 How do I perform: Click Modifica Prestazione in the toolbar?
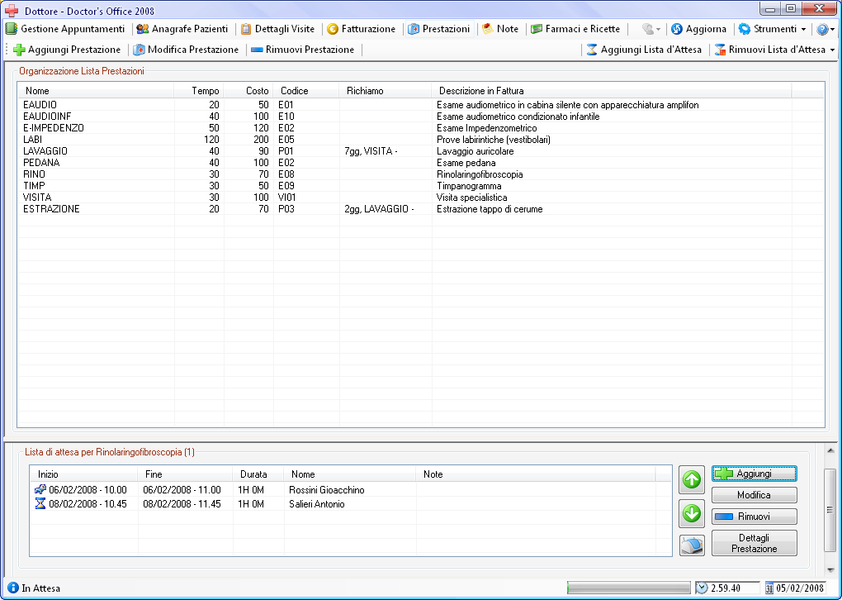(x=186, y=50)
